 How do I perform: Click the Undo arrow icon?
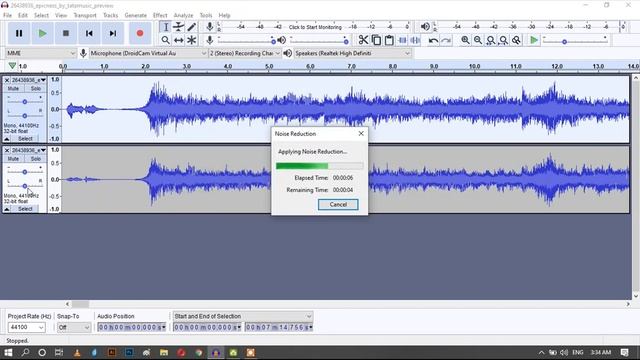(433, 40)
